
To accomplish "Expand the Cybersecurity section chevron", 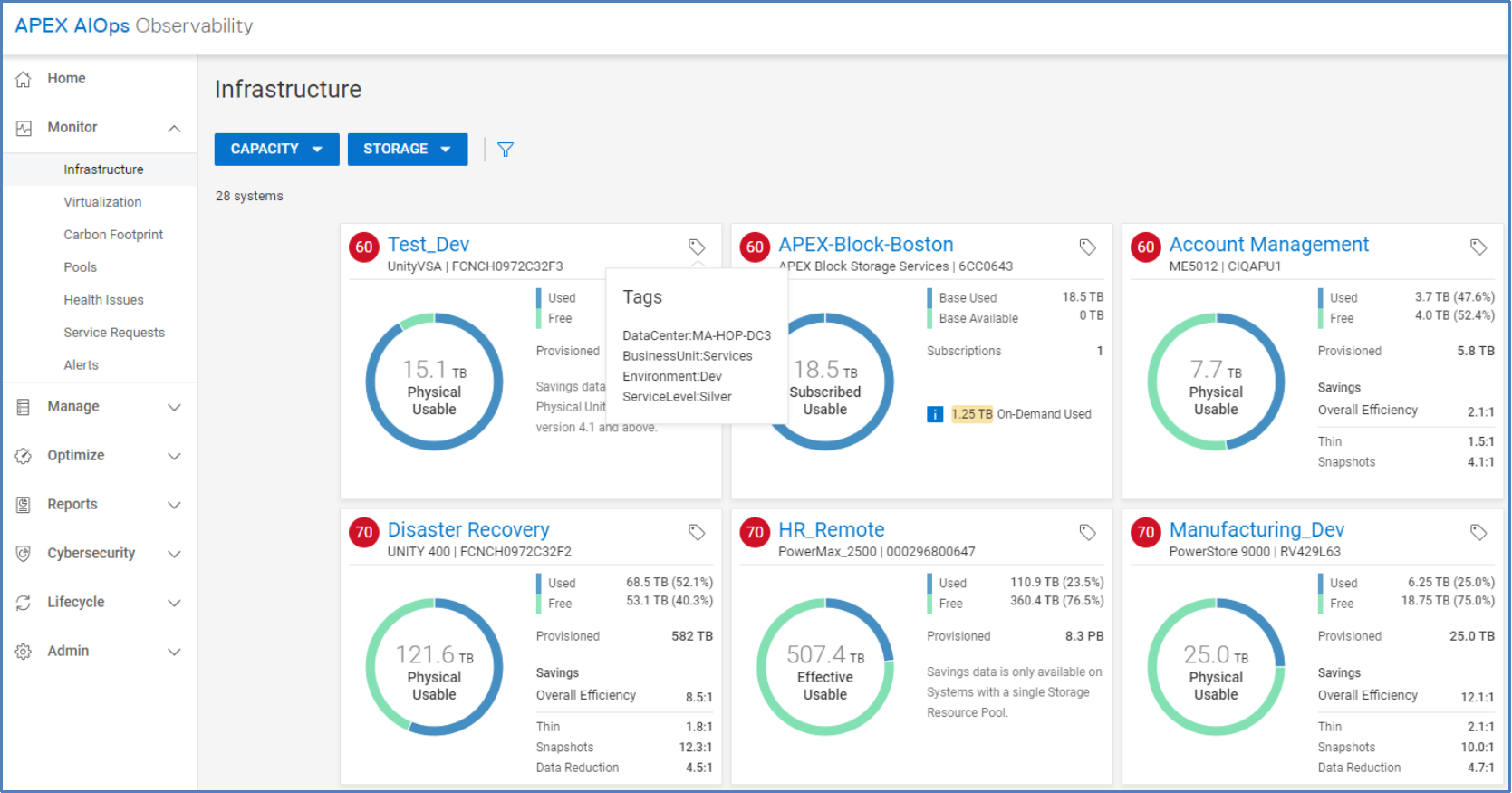I will tap(174, 555).
